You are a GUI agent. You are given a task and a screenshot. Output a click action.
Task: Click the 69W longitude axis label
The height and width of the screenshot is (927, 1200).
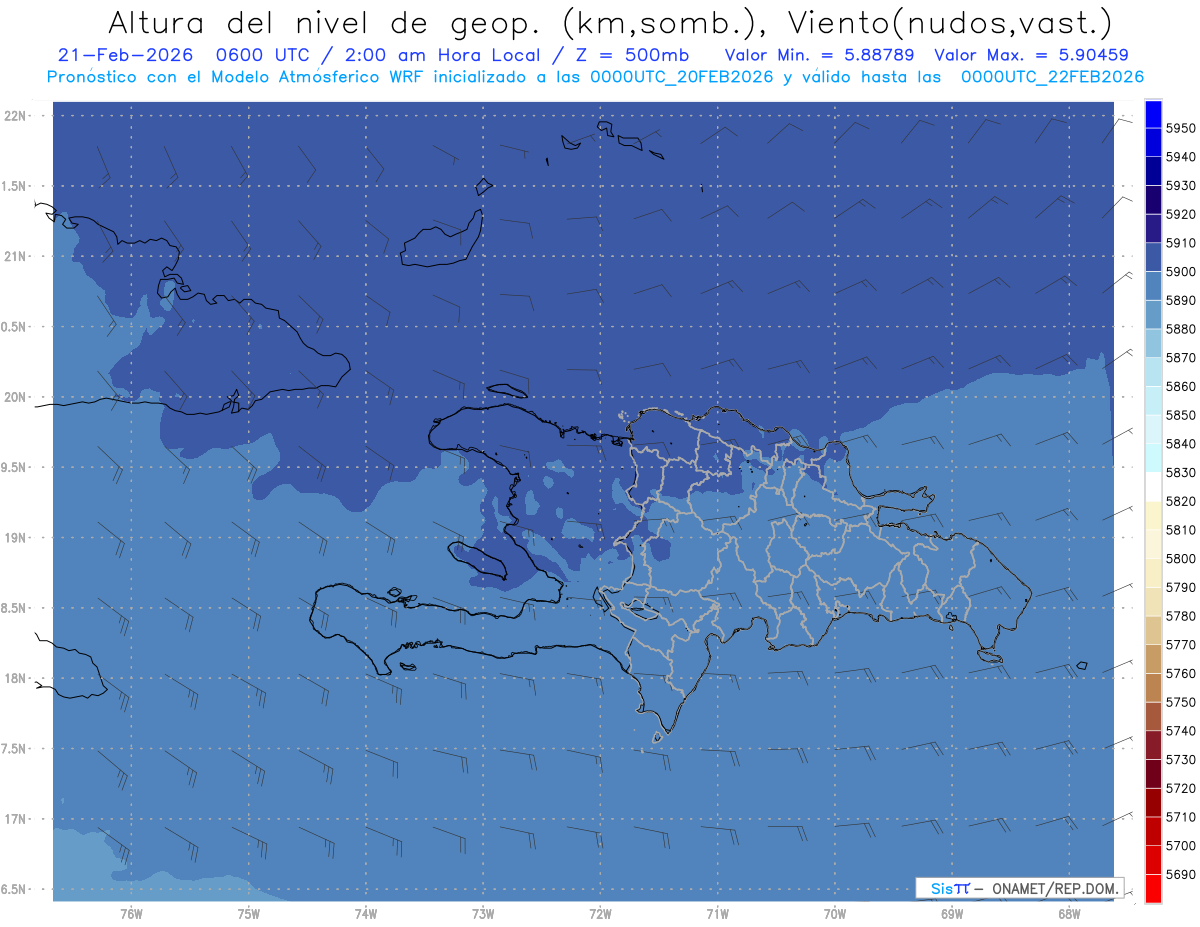(951, 913)
